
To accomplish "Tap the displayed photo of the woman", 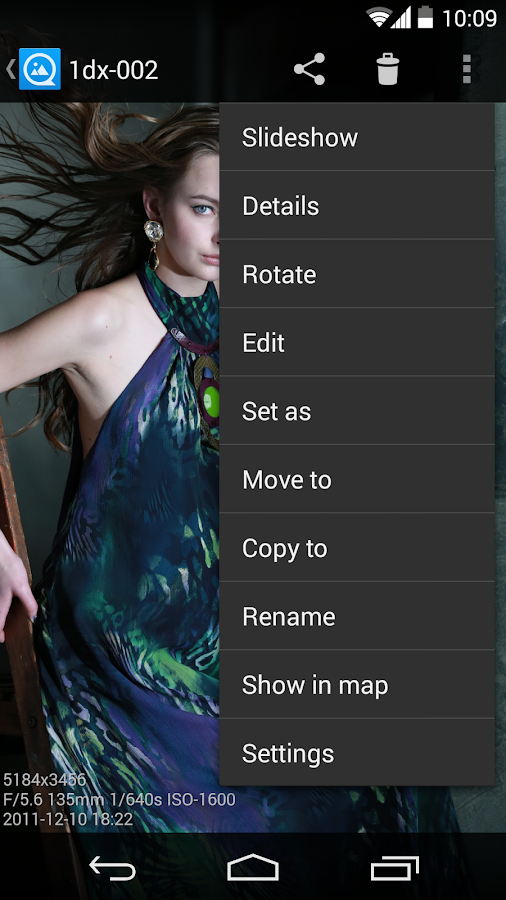I will point(109,468).
